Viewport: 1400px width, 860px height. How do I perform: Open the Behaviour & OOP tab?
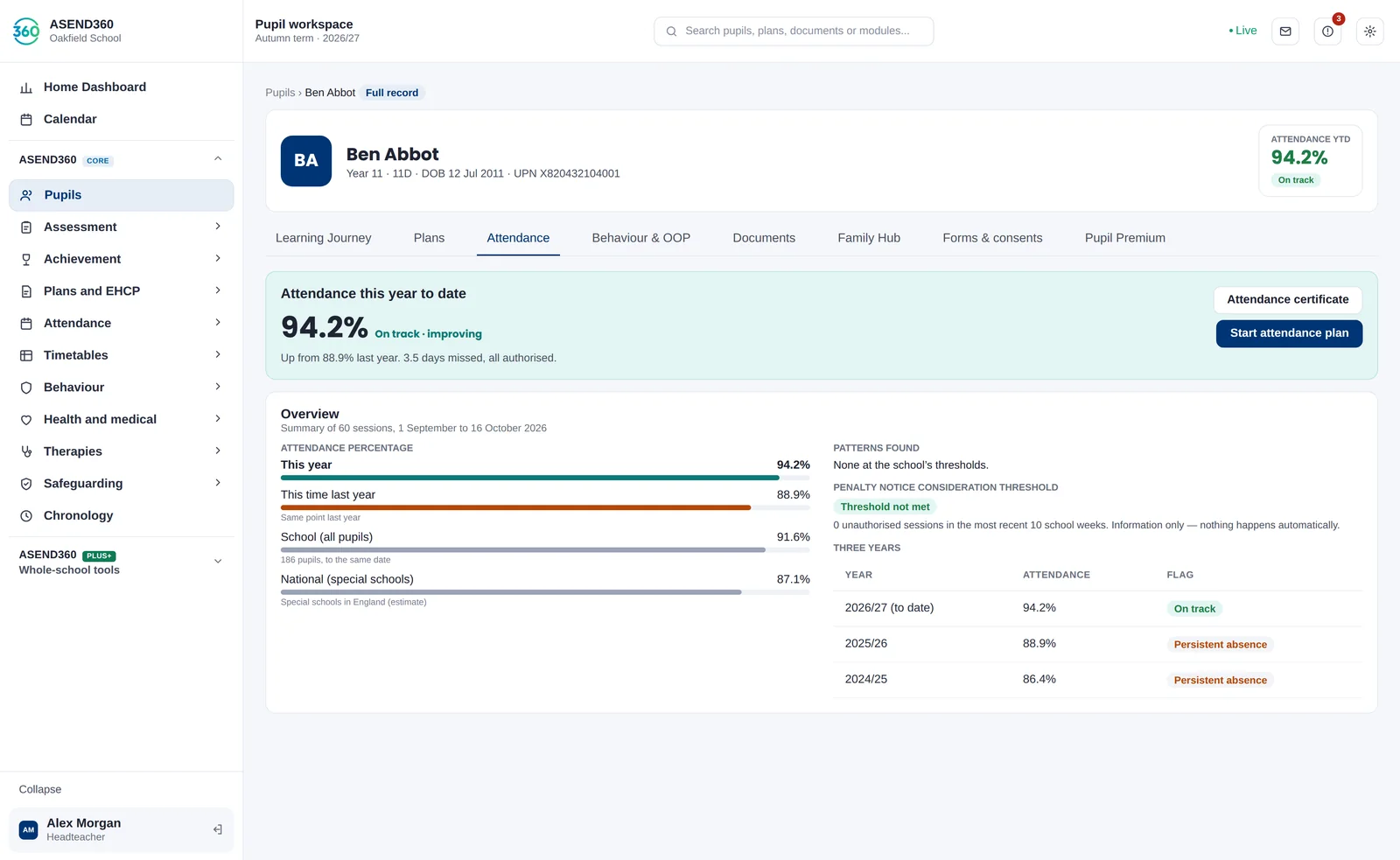pos(641,238)
